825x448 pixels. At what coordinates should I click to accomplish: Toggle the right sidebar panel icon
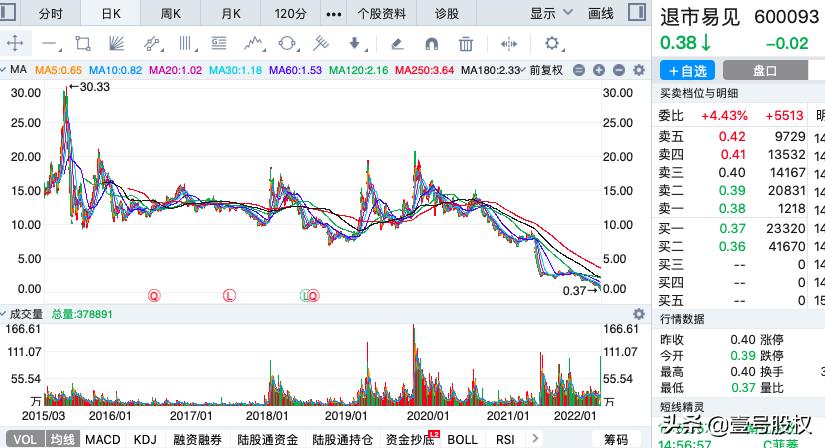pyautogui.click(x=637, y=12)
